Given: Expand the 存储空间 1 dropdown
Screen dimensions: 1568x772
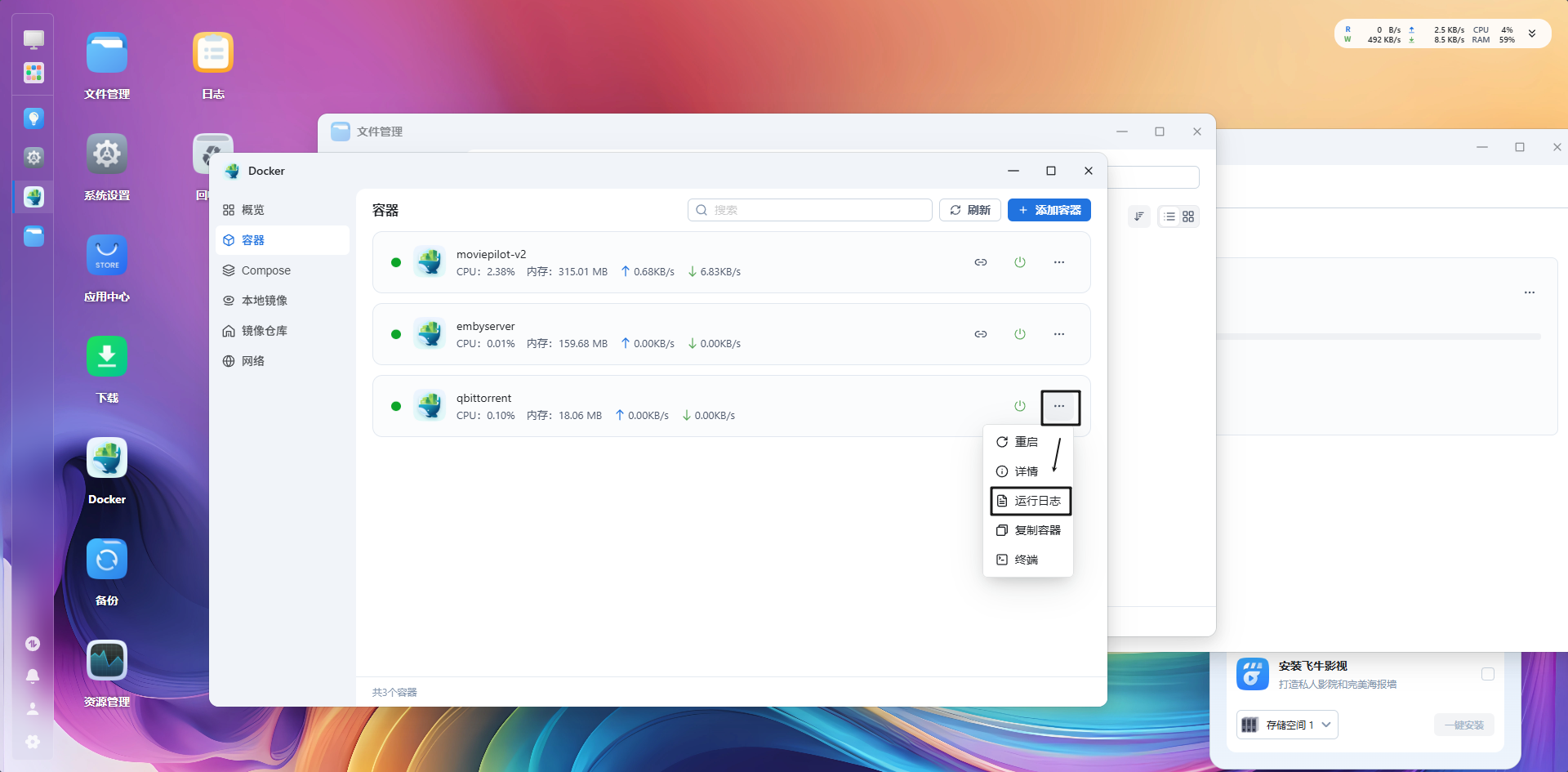Looking at the screenshot, I should pos(1287,725).
